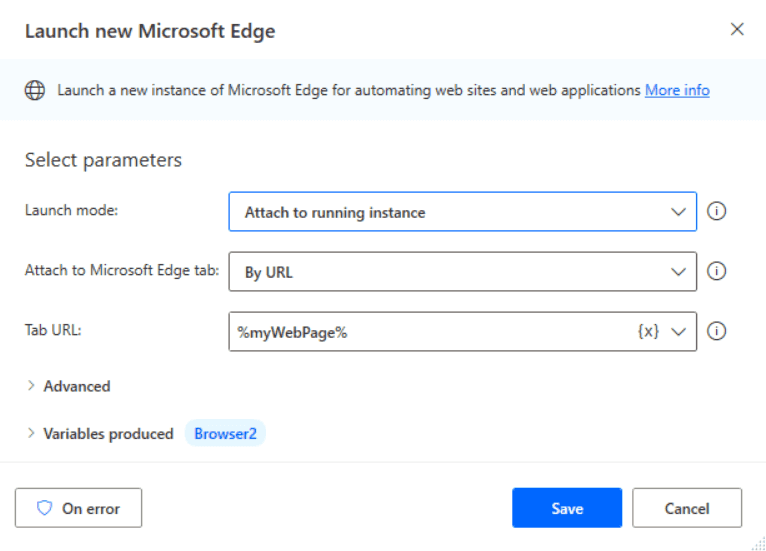This screenshot has width=766, height=551.
Task: Close the Launch new Microsoft Edge dialog
Action: [737, 29]
